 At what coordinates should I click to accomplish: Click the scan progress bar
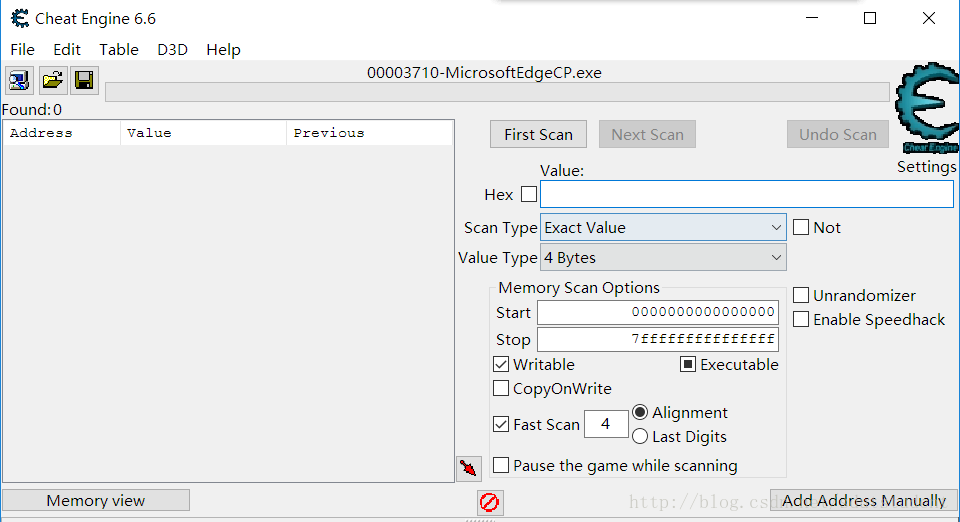click(x=497, y=92)
